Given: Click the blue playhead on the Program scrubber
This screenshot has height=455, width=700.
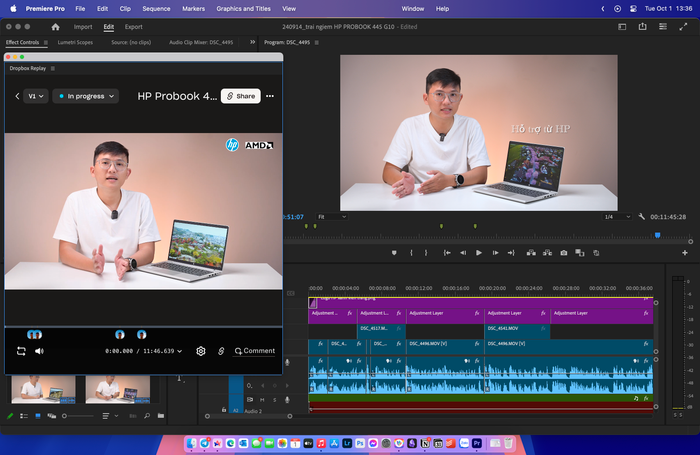Looking at the screenshot, I should (x=657, y=235).
